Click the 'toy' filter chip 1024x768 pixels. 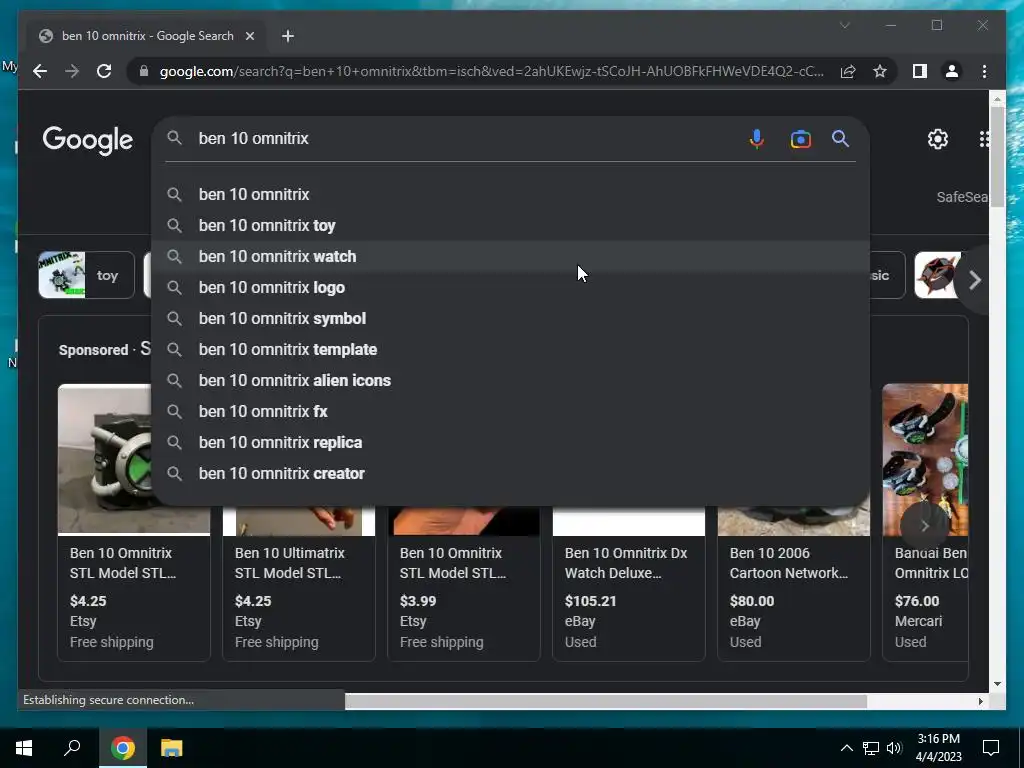point(86,275)
